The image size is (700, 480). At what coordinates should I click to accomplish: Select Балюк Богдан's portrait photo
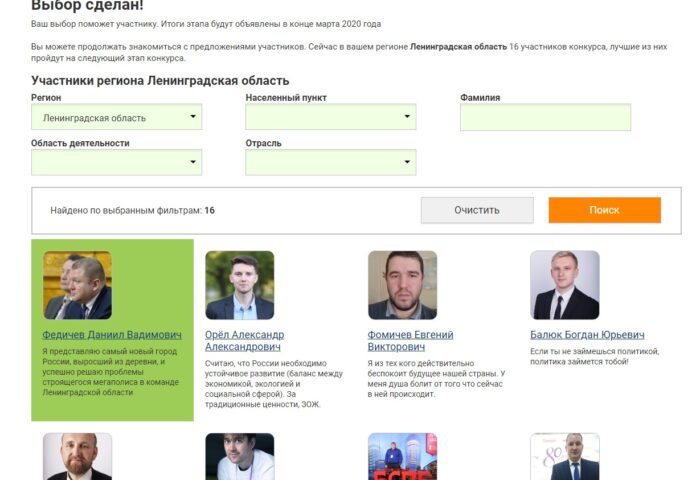click(x=565, y=285)
